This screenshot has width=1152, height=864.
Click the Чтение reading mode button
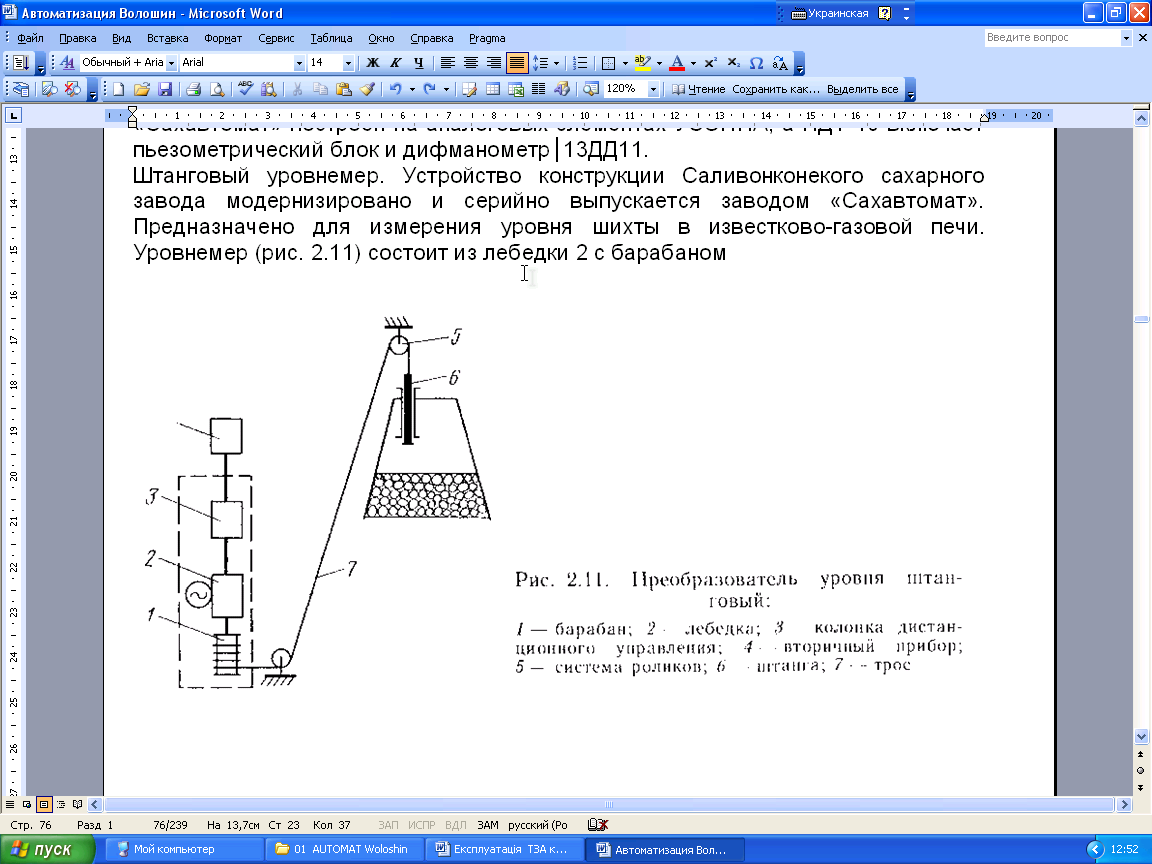(x=699, y=90)
